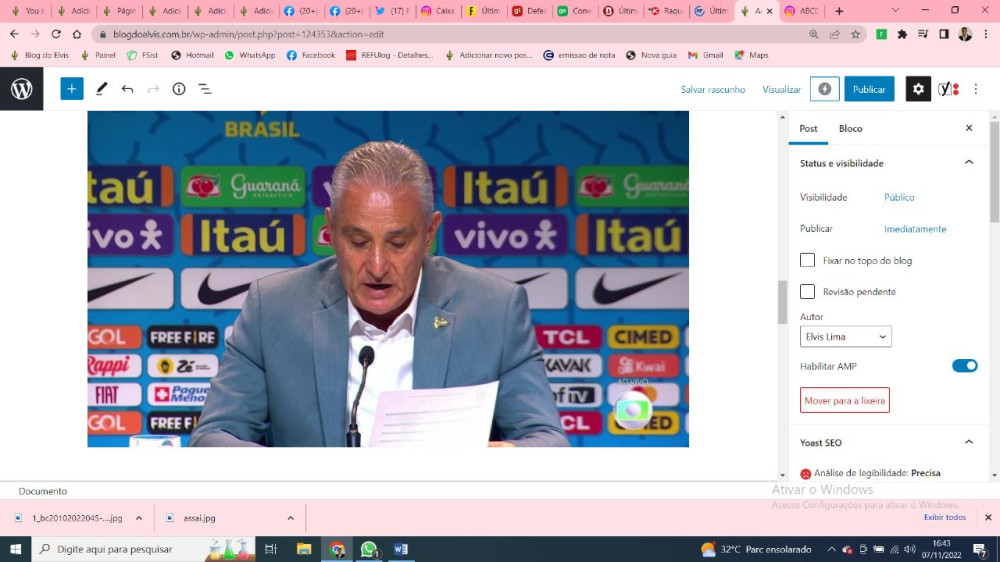This screenshot has width=1000, height=562.
Task: Open the Gmail bookmark
Action: pyautogui.click(x=705, y=55)
